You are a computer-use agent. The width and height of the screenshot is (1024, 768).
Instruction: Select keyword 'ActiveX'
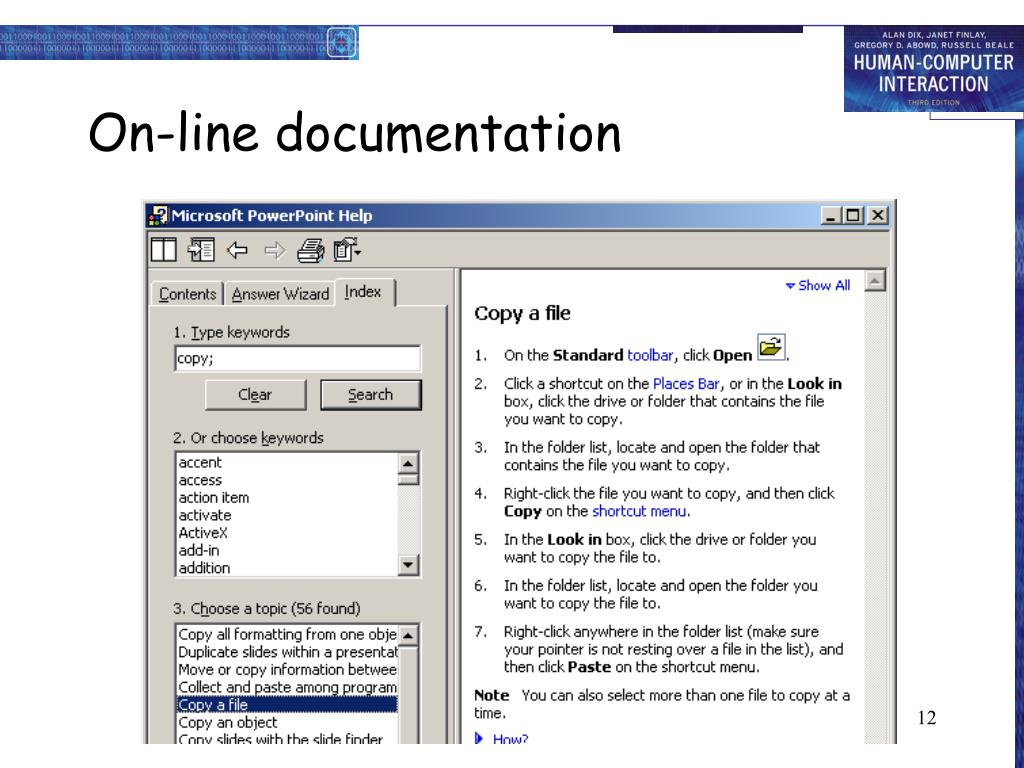(x=203, y=533)
